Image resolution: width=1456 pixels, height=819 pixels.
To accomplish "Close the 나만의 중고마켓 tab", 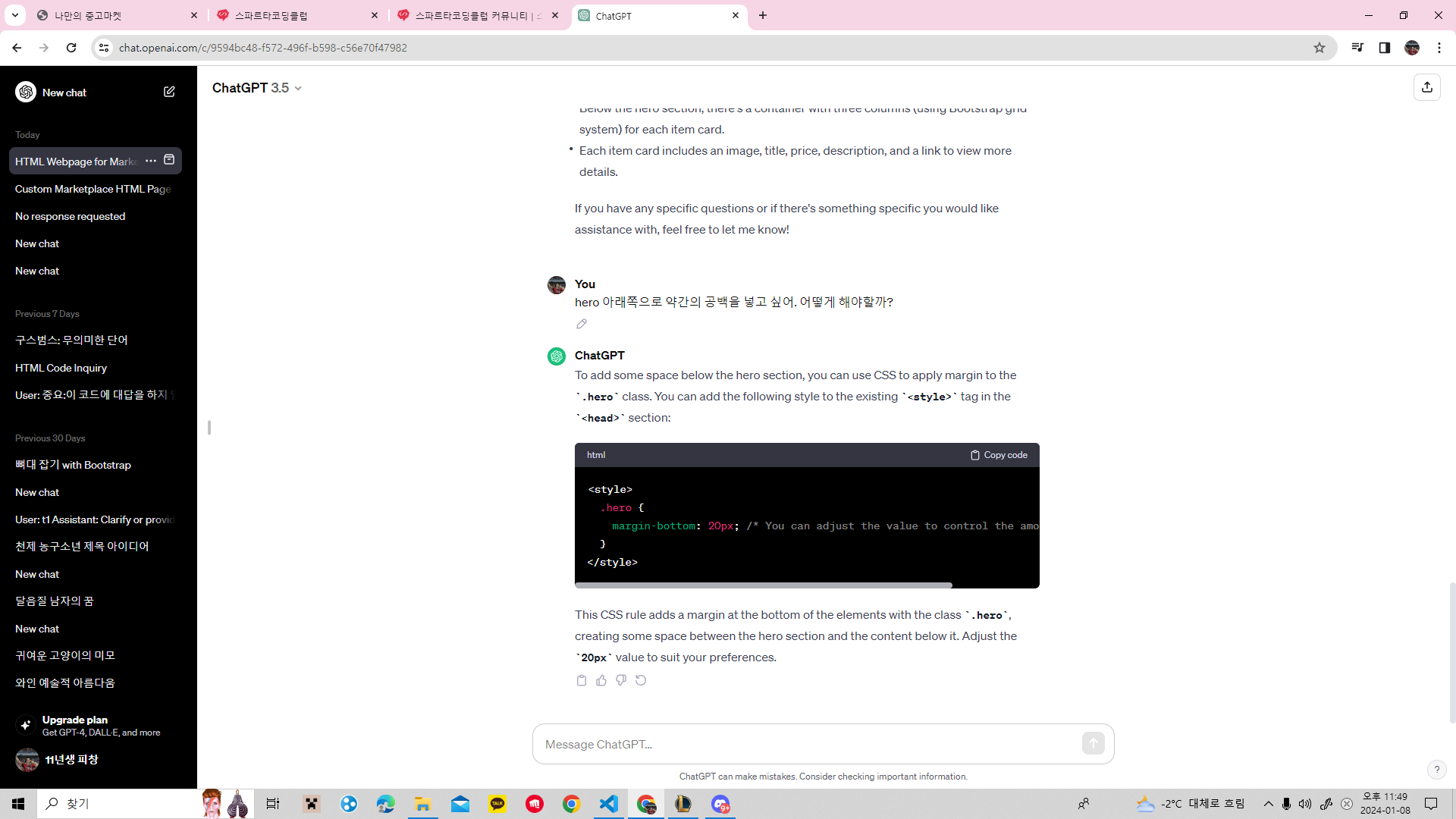I will coord(194,15).
